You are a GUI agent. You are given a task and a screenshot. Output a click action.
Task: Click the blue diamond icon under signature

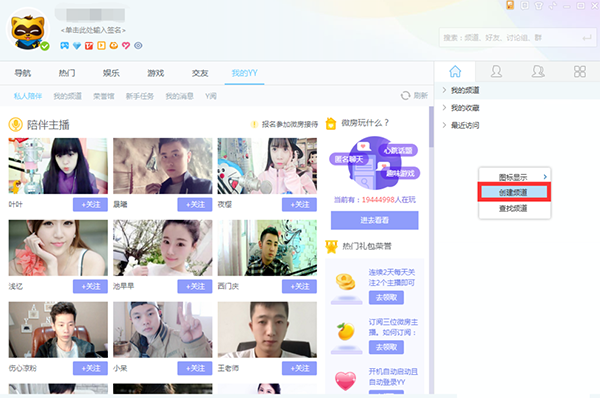tap(77, 46)
